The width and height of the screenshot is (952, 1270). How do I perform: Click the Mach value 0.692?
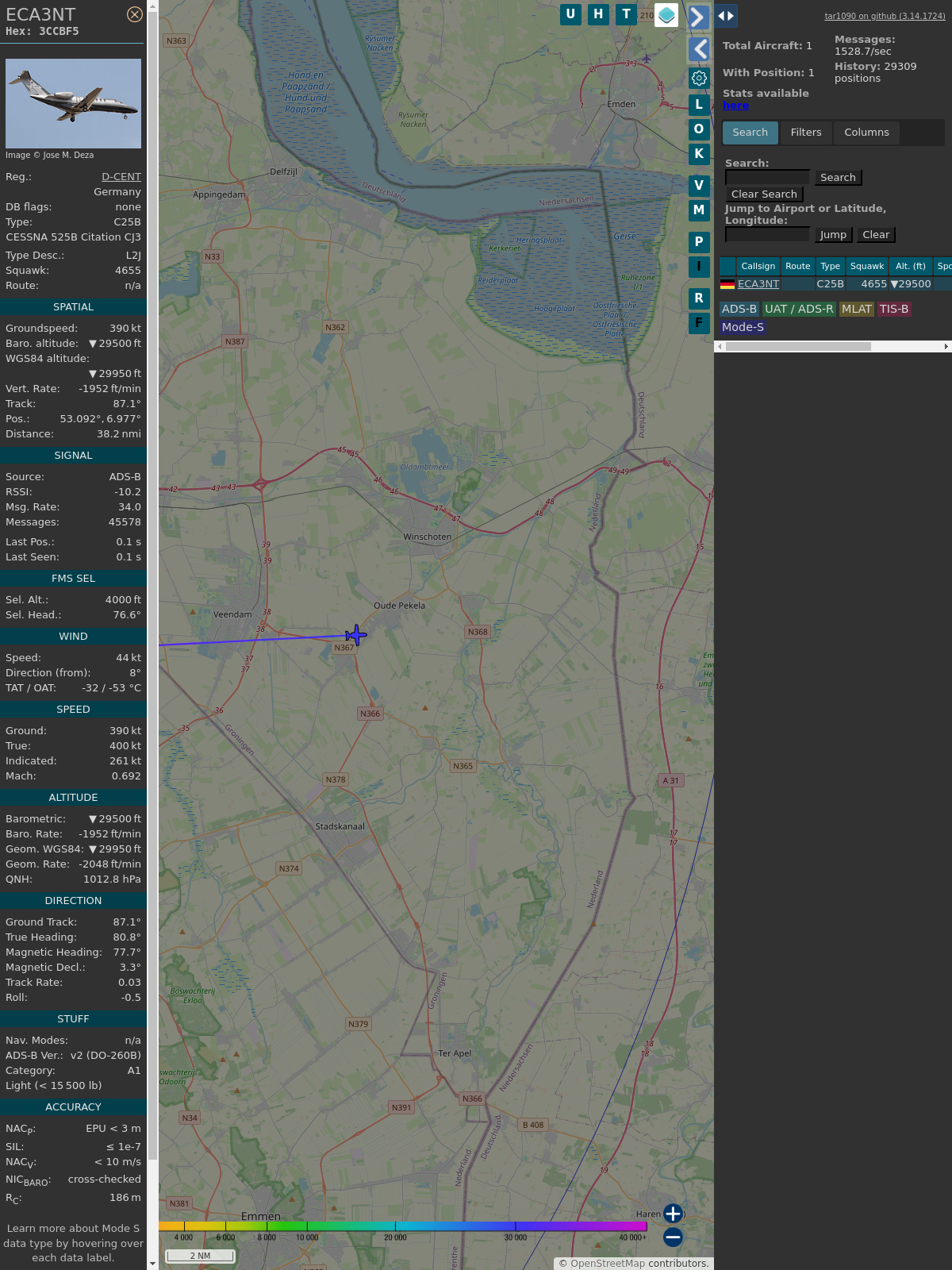[x=126, y=776]
